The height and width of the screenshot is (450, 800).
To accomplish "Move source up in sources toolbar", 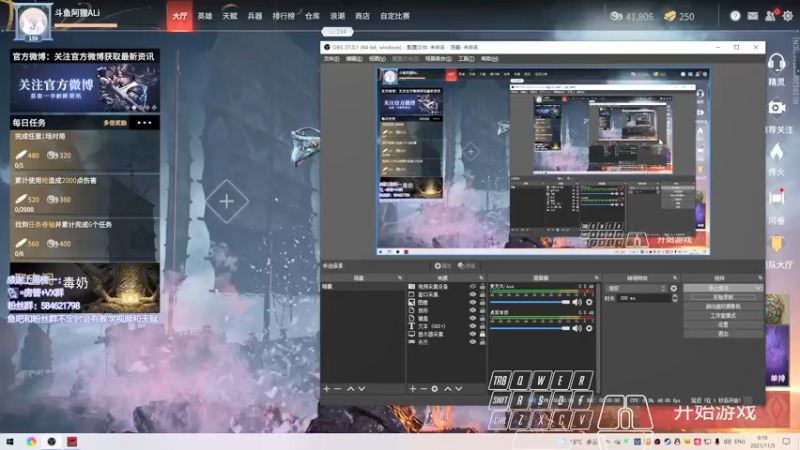I will point(447,389).
